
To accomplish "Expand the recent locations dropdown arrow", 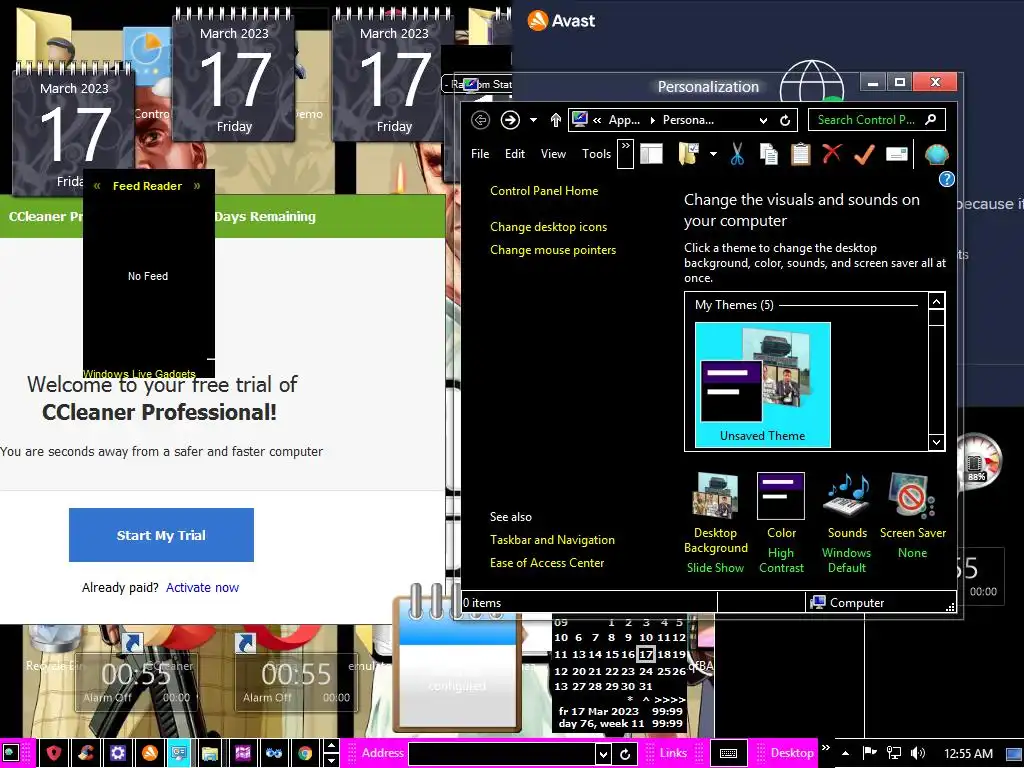I will (x=534, y=120).
